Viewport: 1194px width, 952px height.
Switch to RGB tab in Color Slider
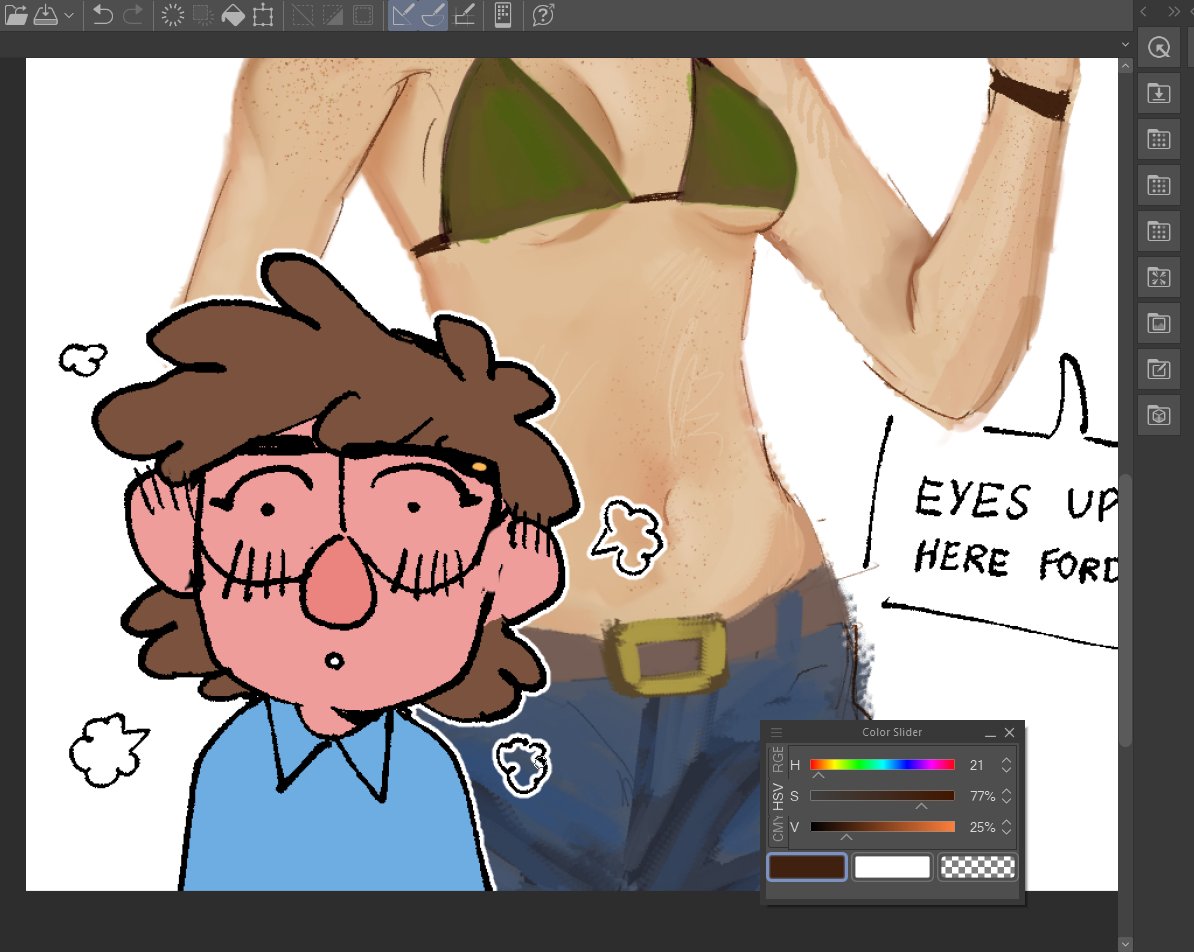(777, 759)
